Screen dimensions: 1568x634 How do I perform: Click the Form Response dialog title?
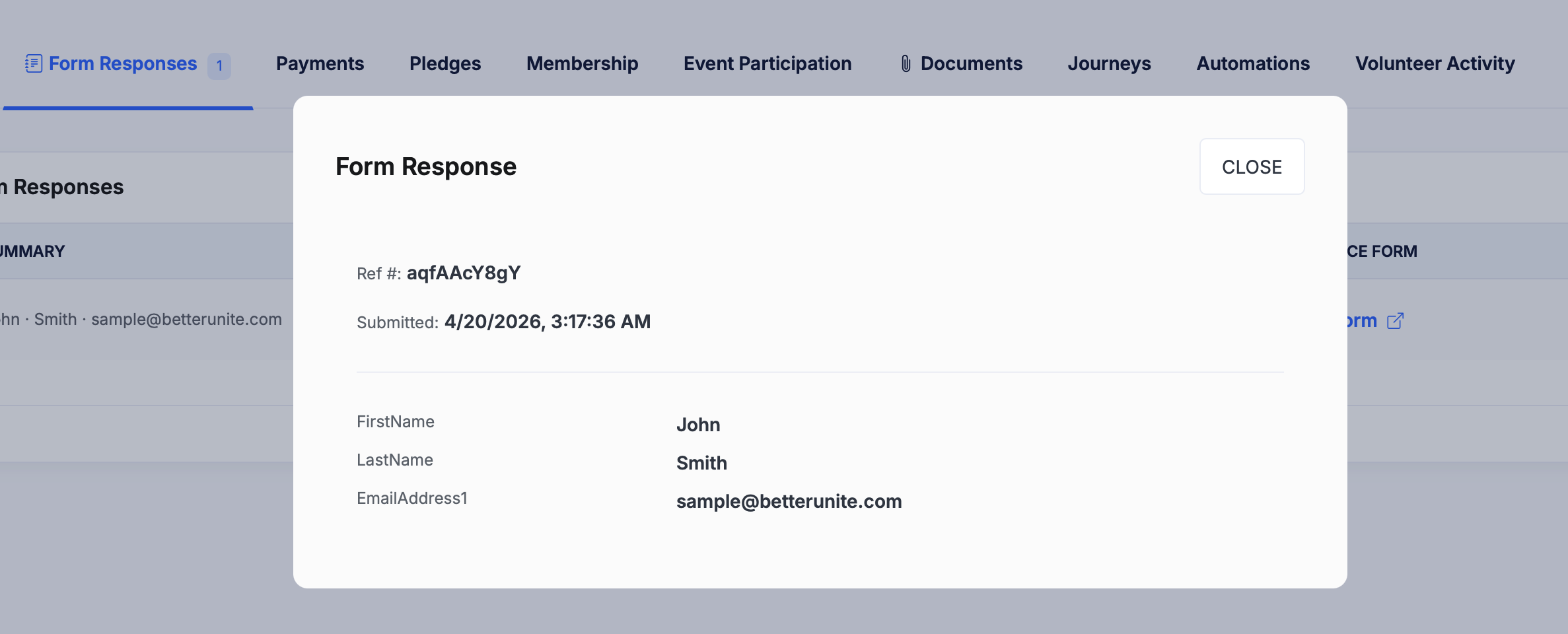(x=425, y=166)
